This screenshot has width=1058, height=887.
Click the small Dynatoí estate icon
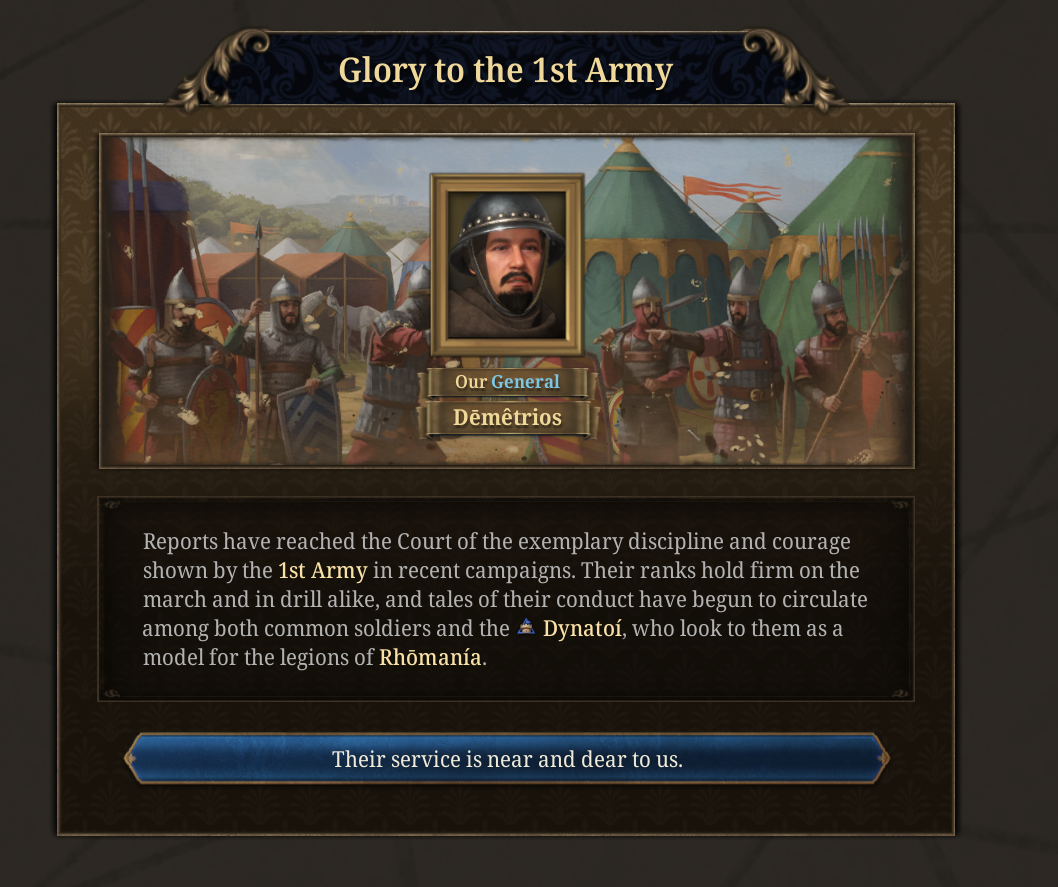tap(526, 628)
